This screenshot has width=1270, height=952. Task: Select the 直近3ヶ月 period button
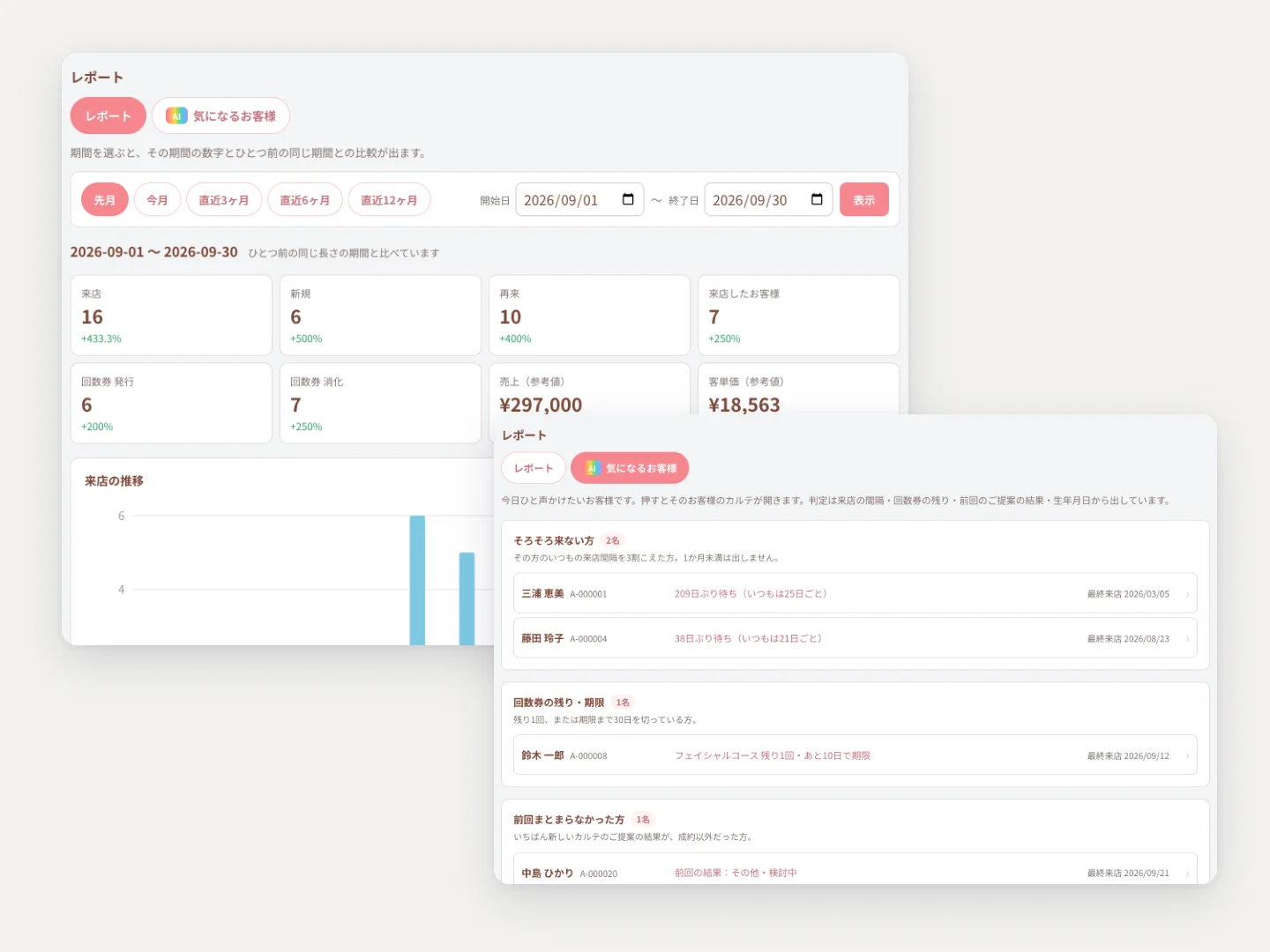224,200
